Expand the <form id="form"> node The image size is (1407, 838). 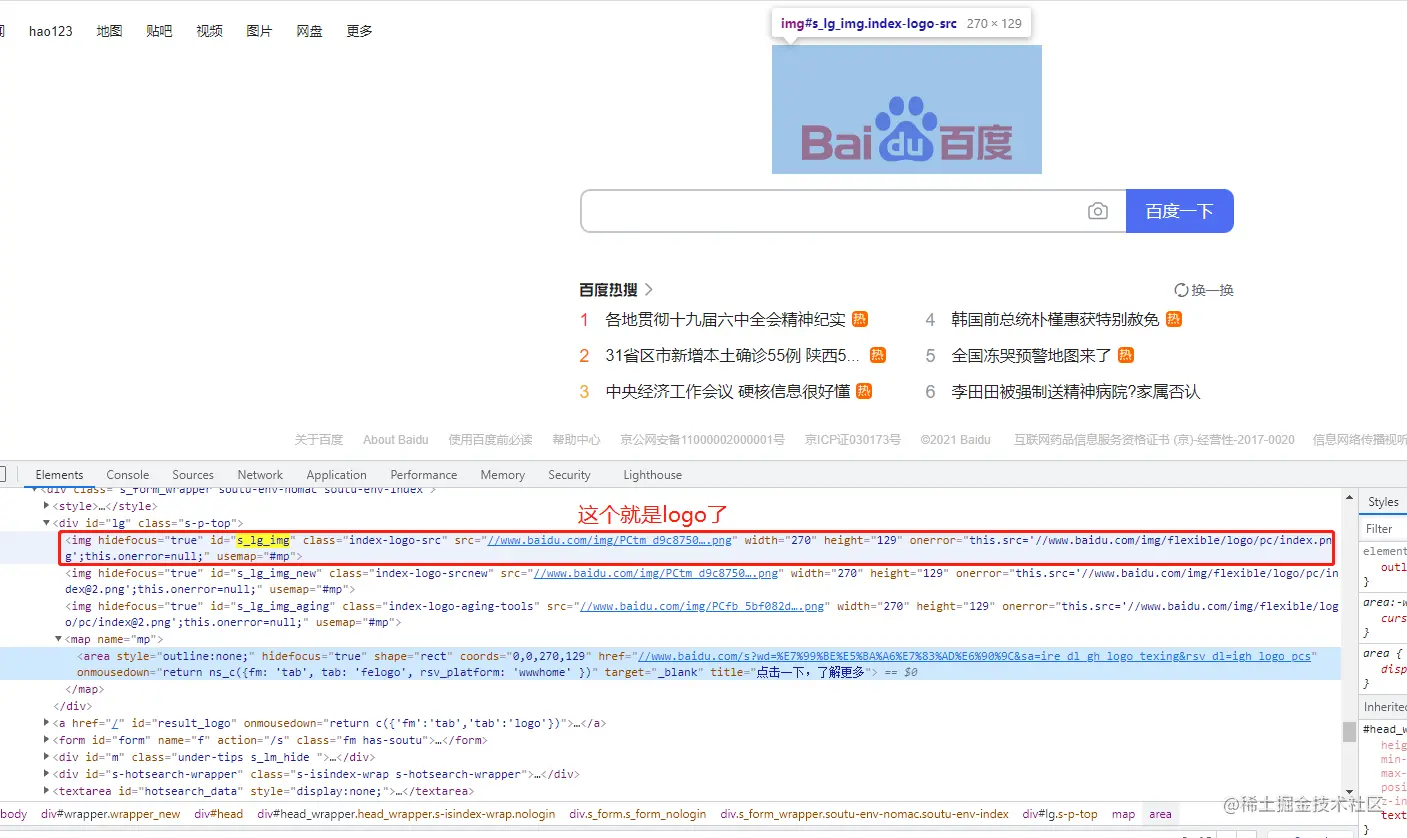[46, 740]
